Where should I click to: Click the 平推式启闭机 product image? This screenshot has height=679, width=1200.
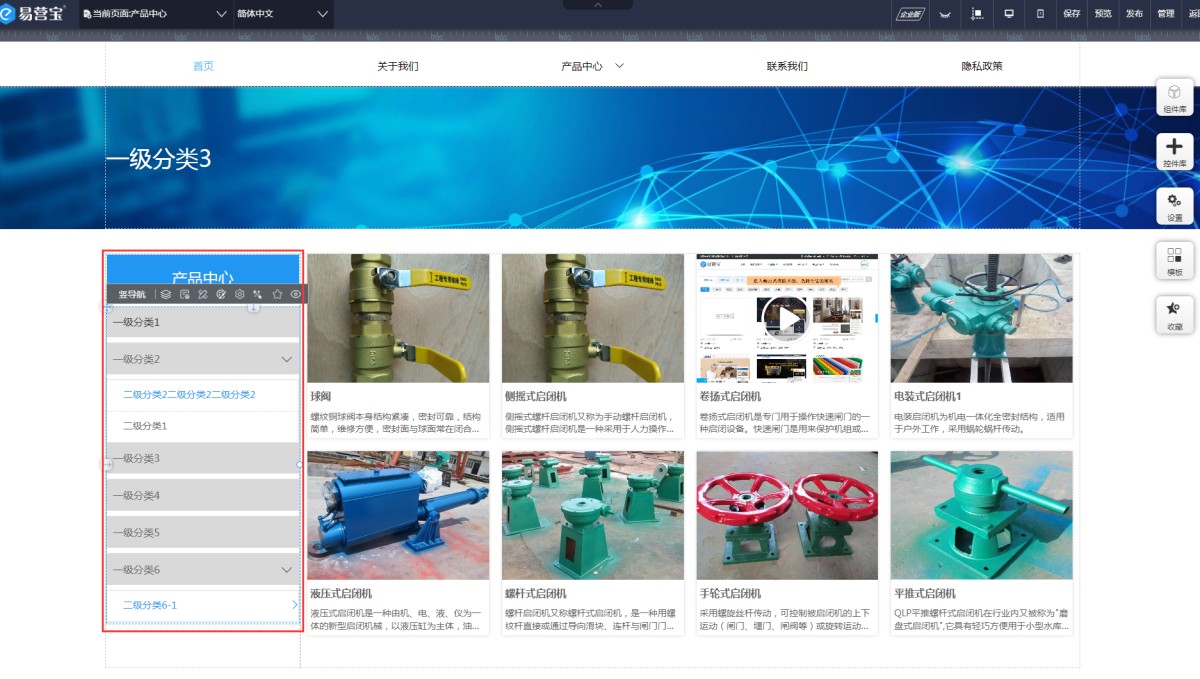pos(981,515)
